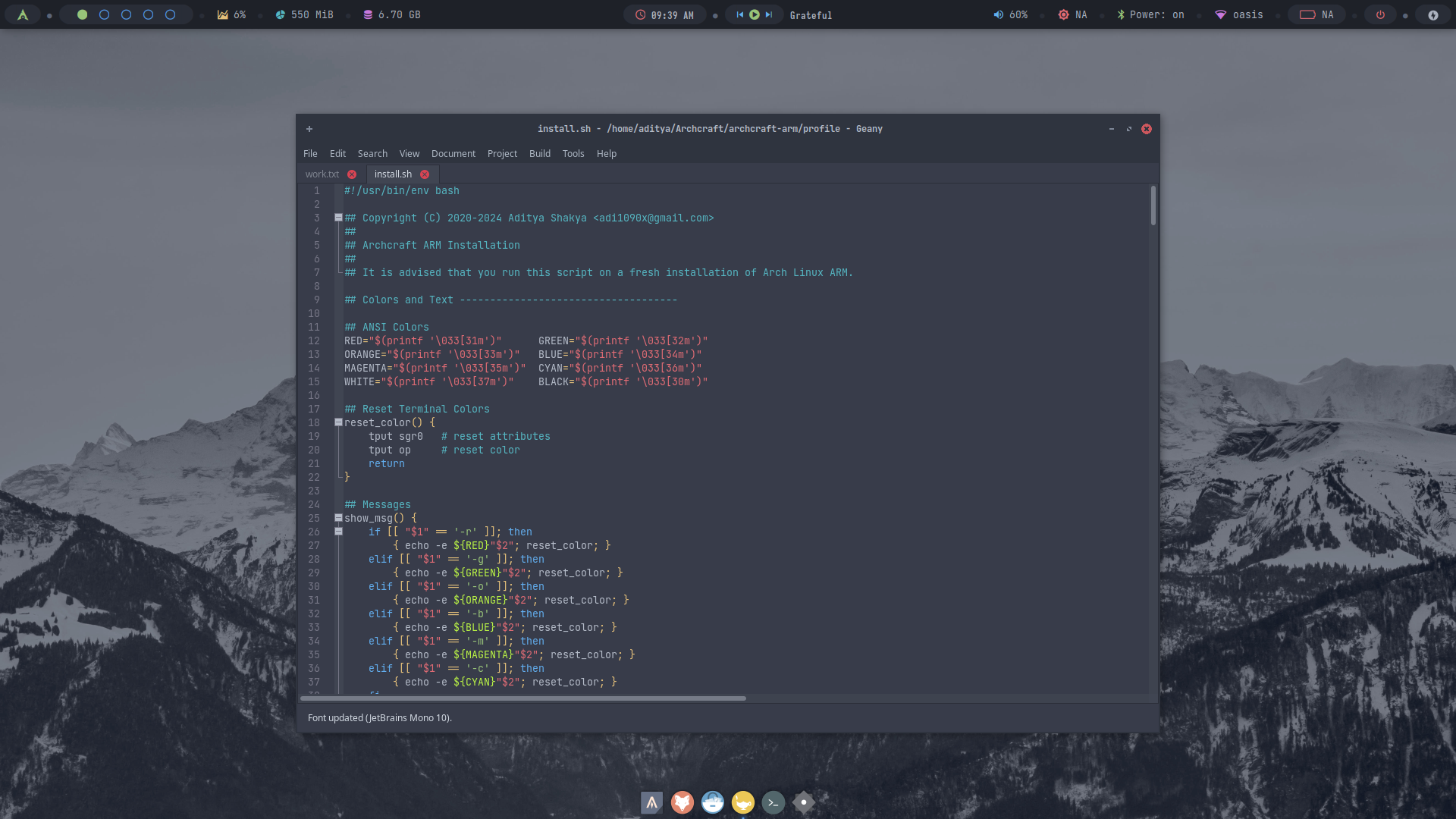Collapse the reset_color function fold marker
This screenshot has height=819, width=1456.
click(x=338, y=422)
